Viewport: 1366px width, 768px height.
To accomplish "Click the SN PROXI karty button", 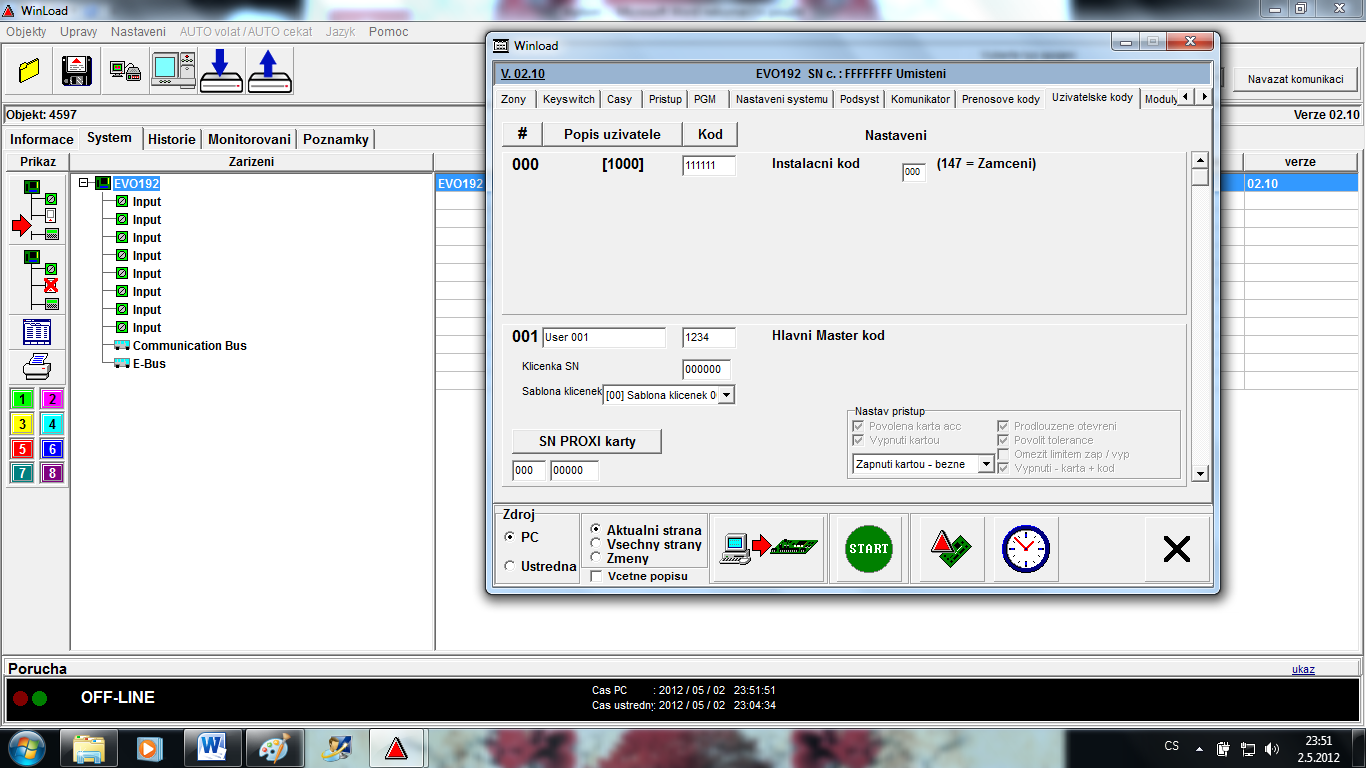I will (x=587, y=441).
